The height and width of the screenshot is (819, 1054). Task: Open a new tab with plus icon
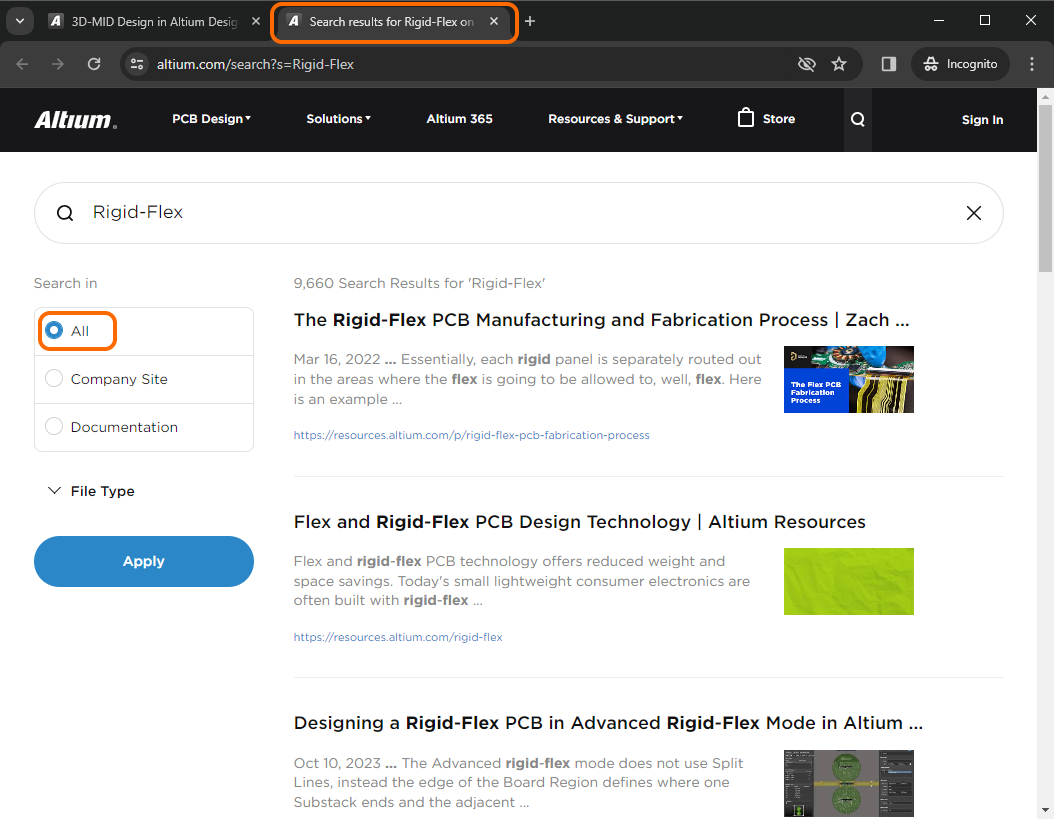[530, 22]
